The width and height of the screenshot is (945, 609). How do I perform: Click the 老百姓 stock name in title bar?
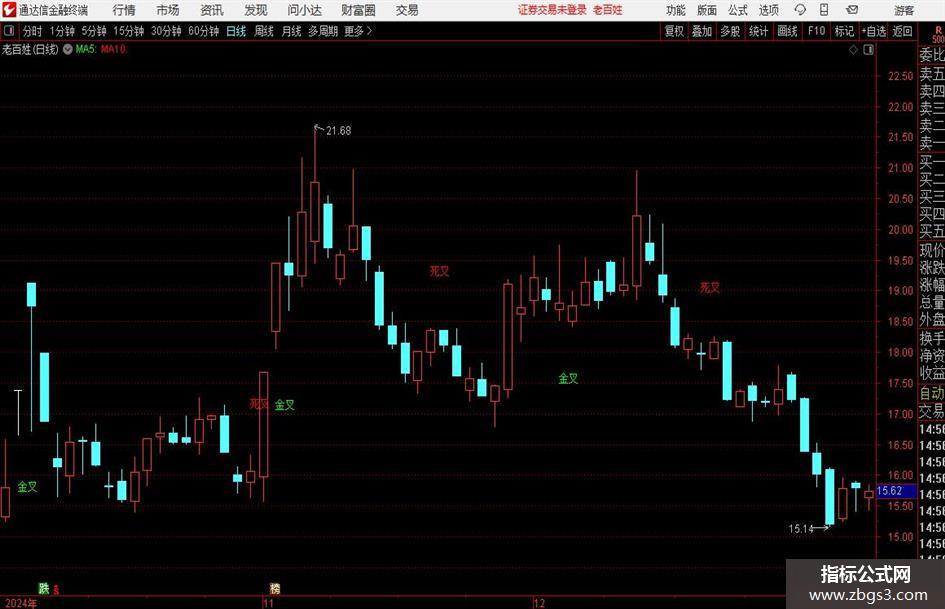coord(608,10)
